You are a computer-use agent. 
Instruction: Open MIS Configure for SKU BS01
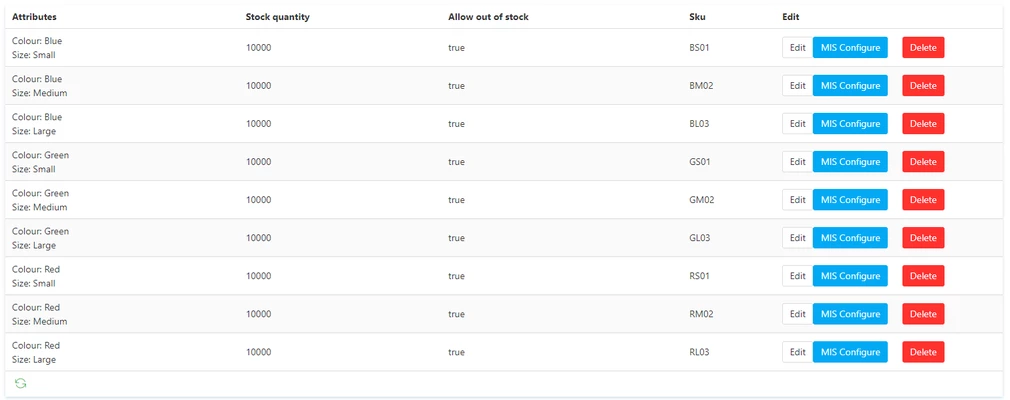point(850,48)
